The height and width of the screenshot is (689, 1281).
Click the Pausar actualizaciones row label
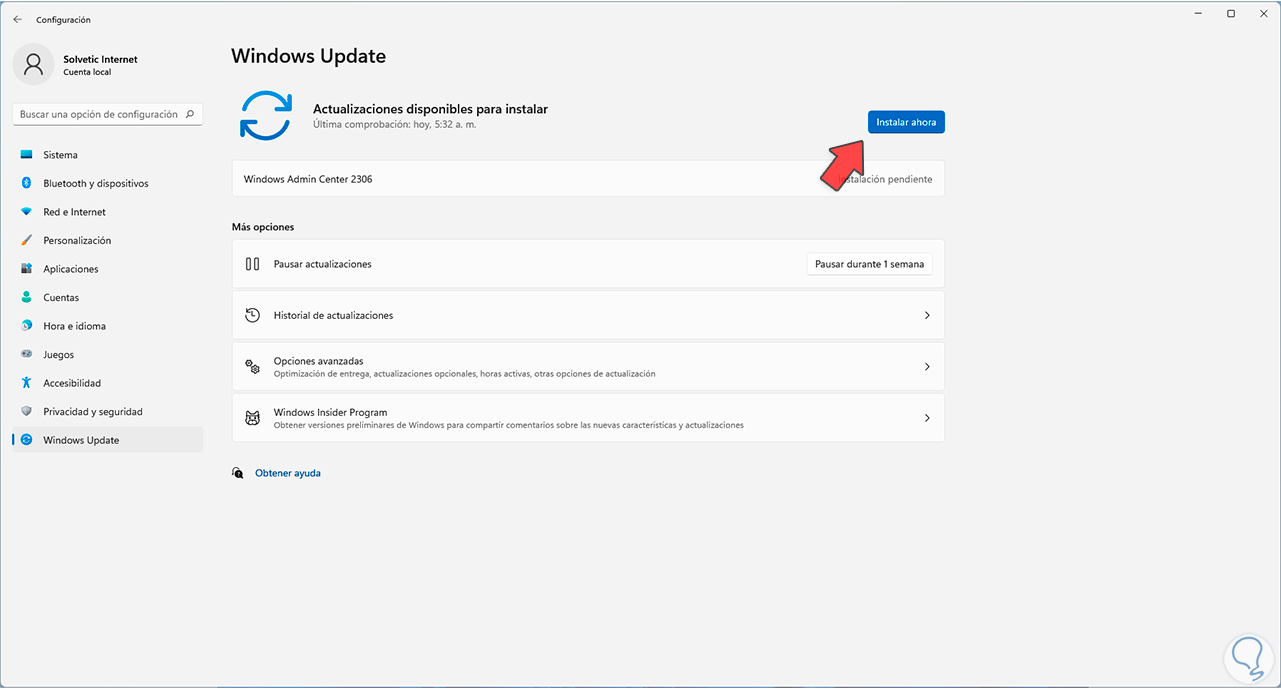click(x=322, y=264)
